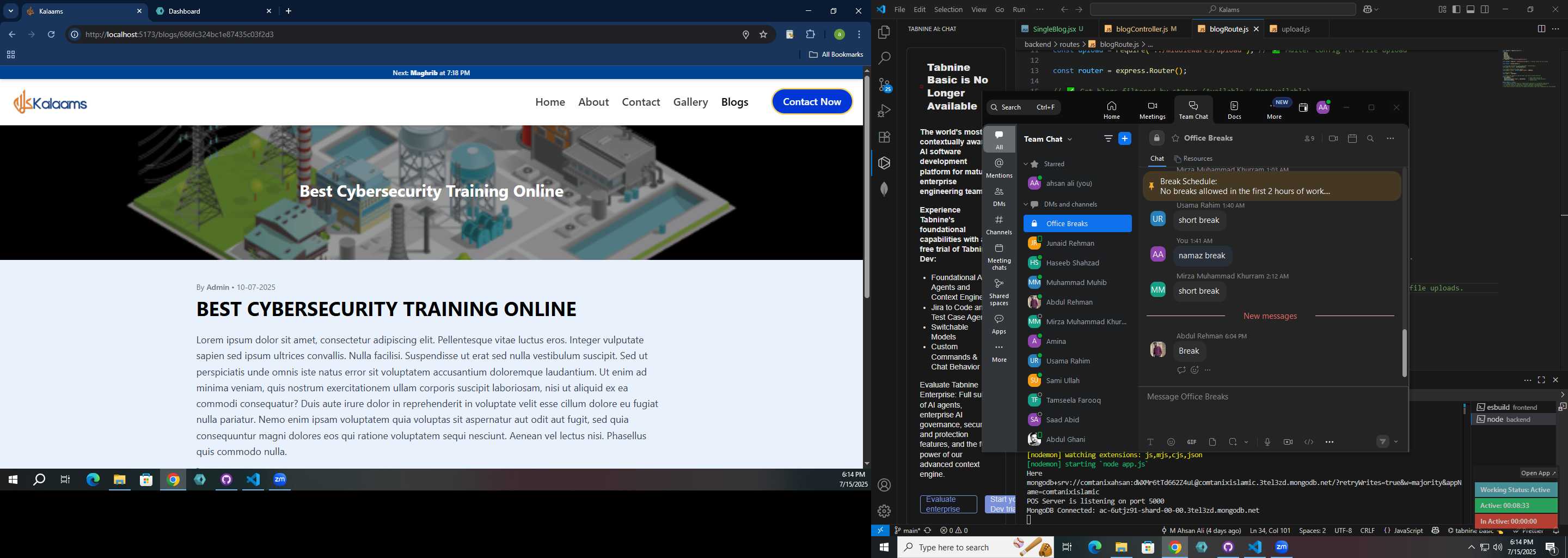Toggle the VS Code primary sidebar
The height and width of the screenshot is (558, 1568).
coord(1456,9)
